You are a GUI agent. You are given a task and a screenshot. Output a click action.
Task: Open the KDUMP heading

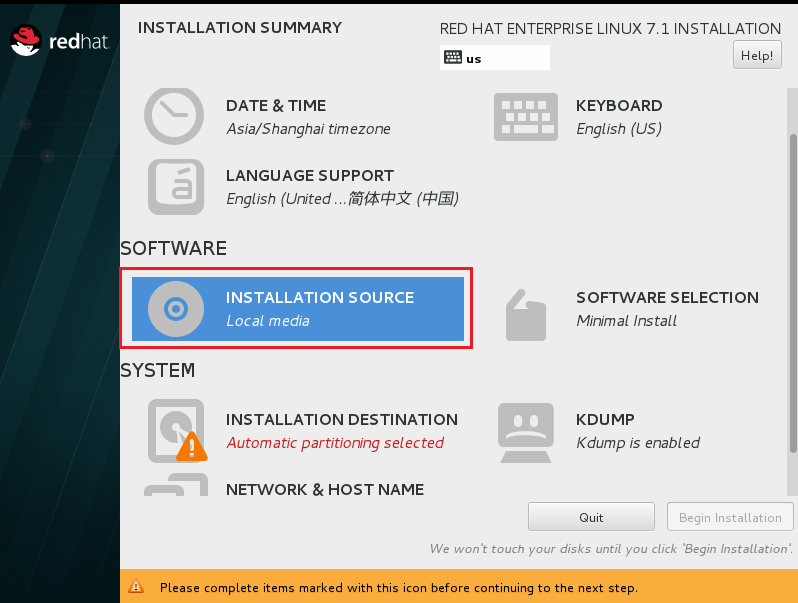pos(605,419)
